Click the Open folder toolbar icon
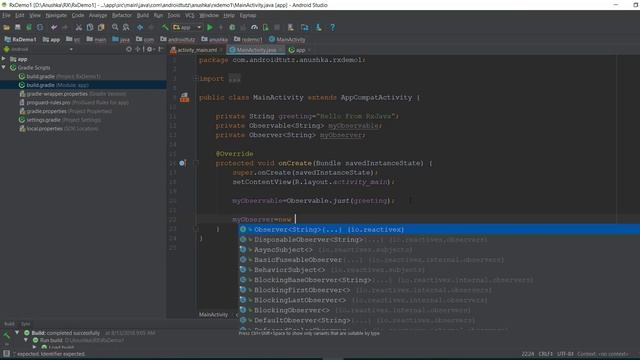 pyautogui.click(x=6, y=27)
